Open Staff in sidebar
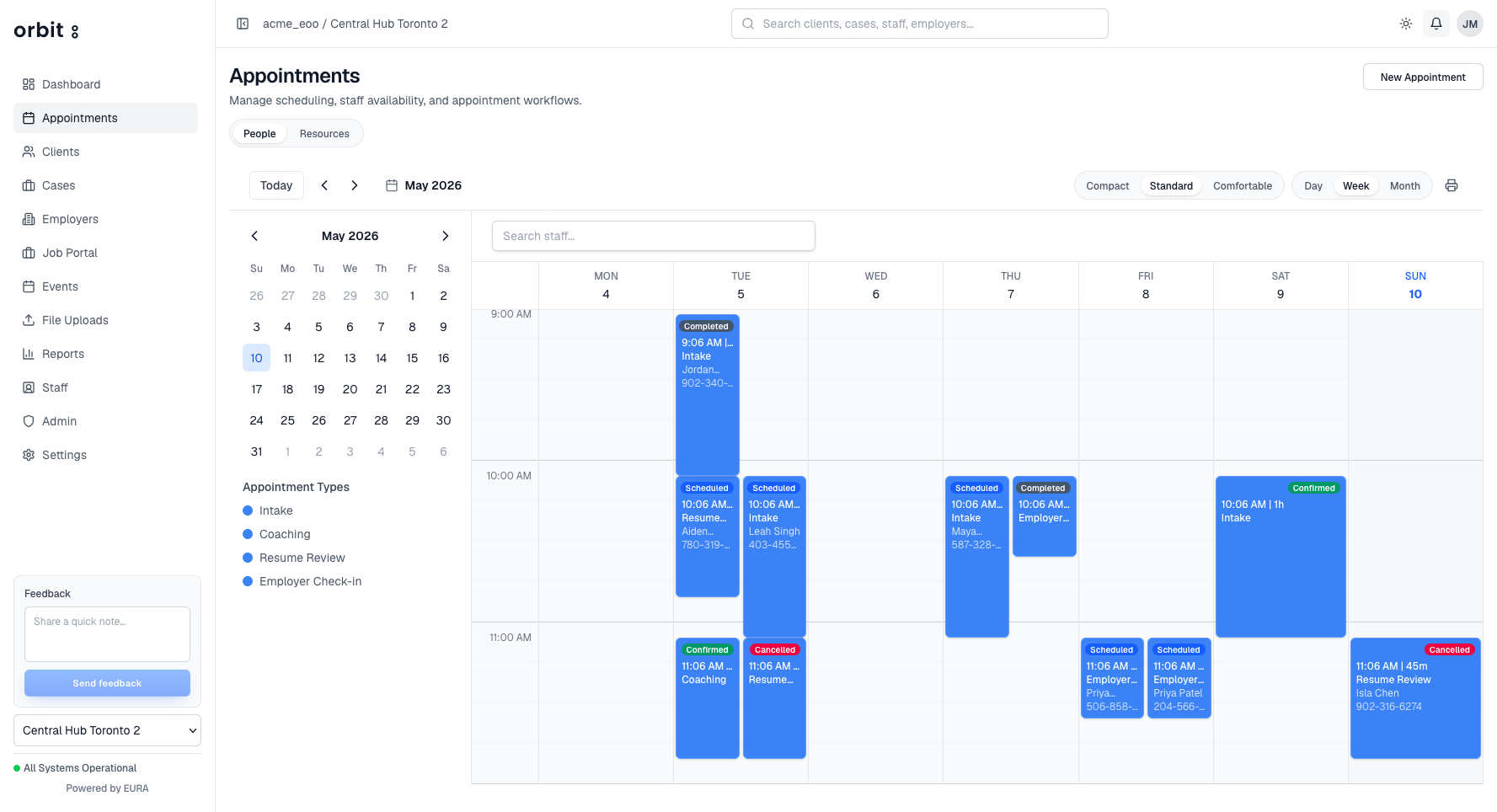Image resolution: width=1497 pixels, height=812 pixels. (x=105, y=387)
